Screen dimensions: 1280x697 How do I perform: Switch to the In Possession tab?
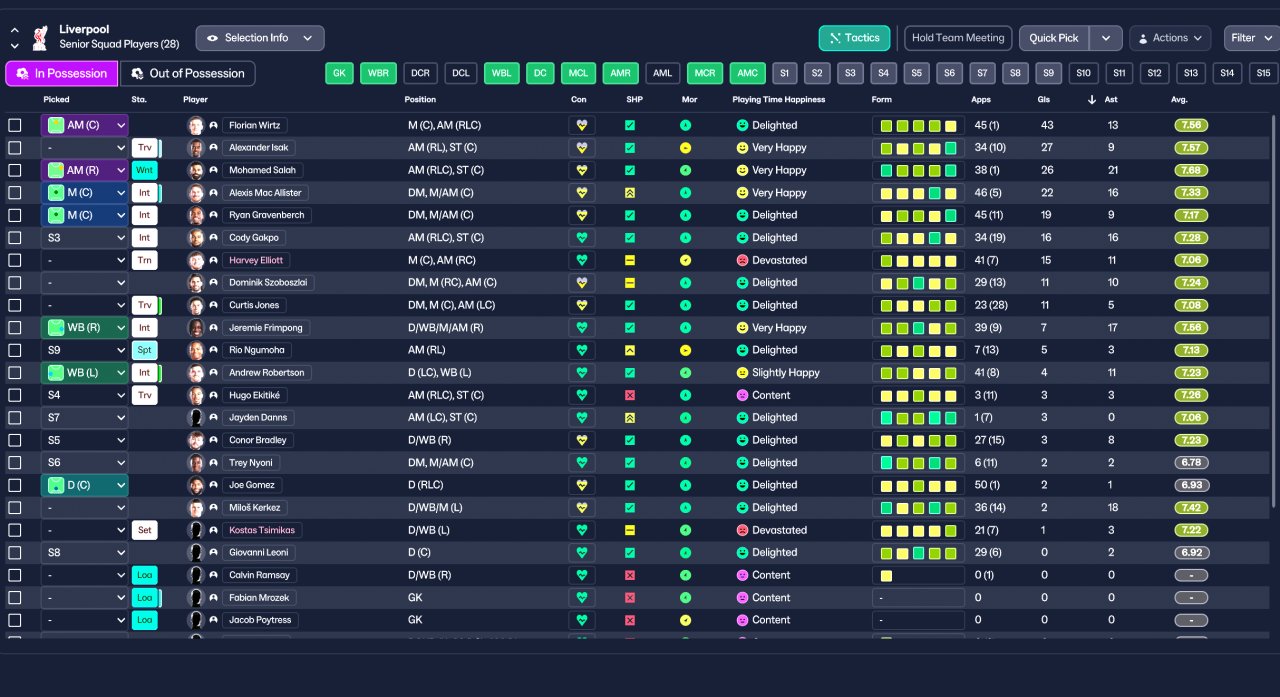tap(62, 74)
